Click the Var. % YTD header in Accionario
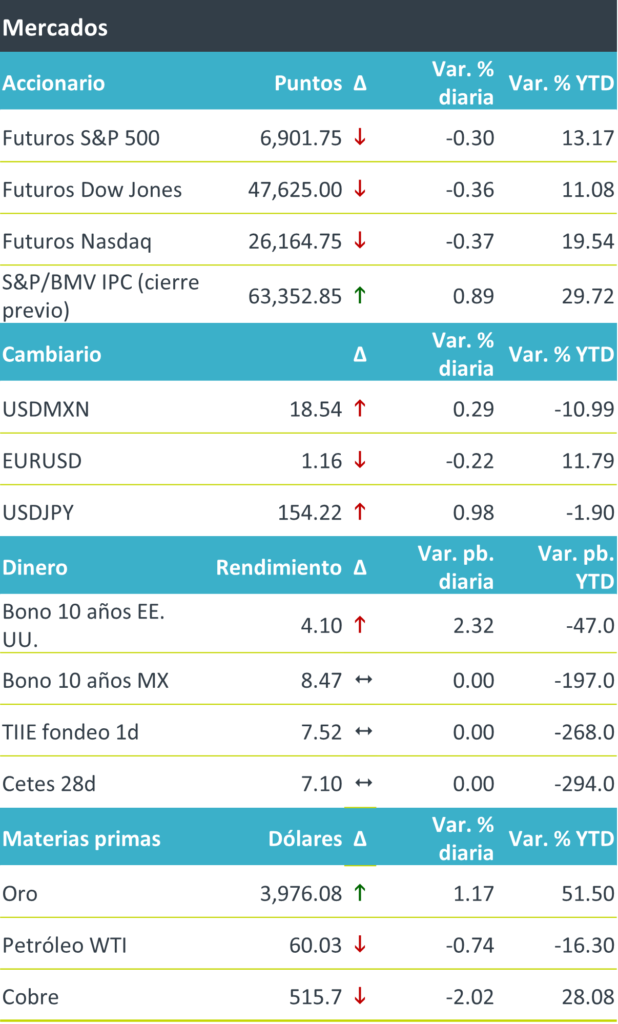The height and width of the screenshot is (1024, 618). [561, 83]
